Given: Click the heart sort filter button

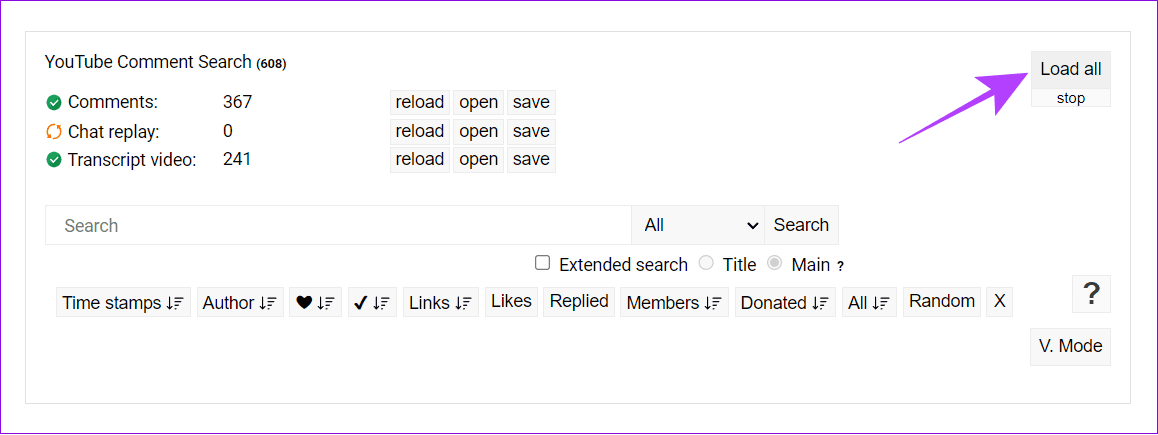Looking at the screenshot, I should coord(315,302).
